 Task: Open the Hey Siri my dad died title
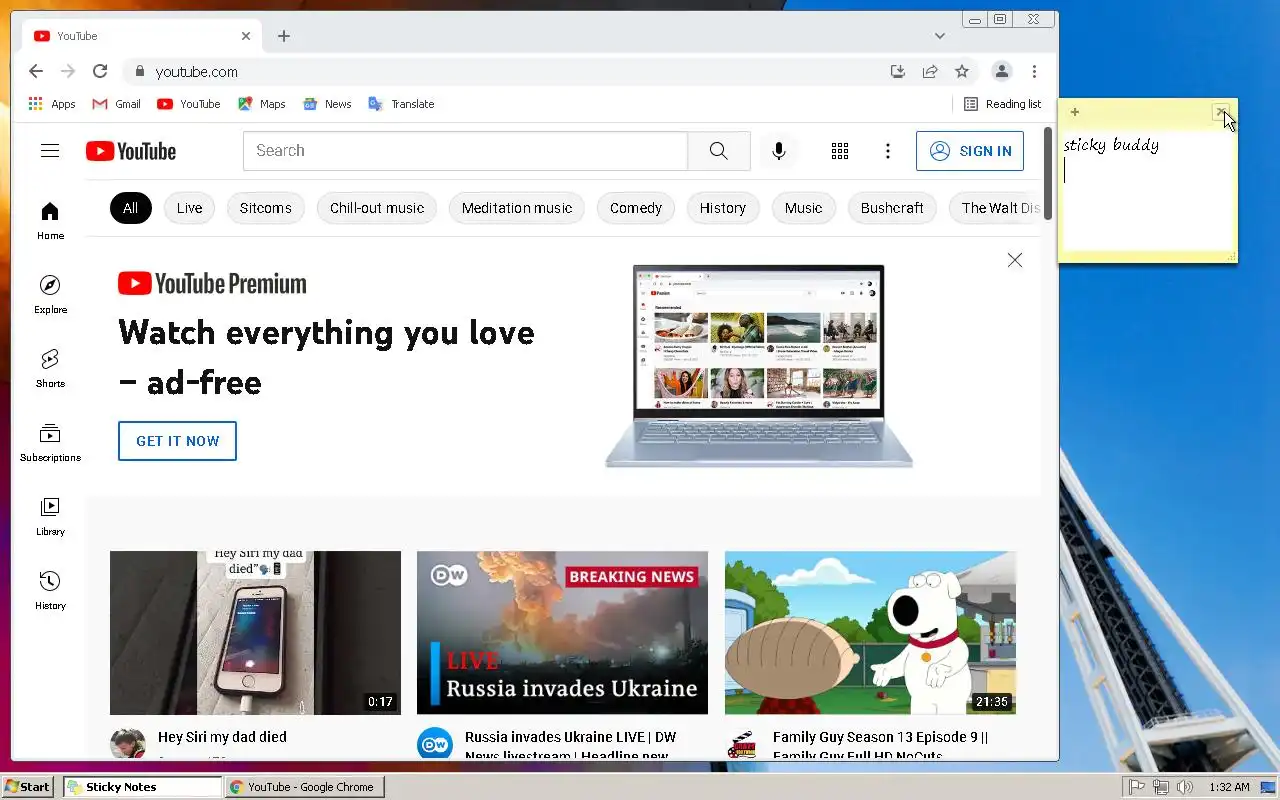pos(222,737)
